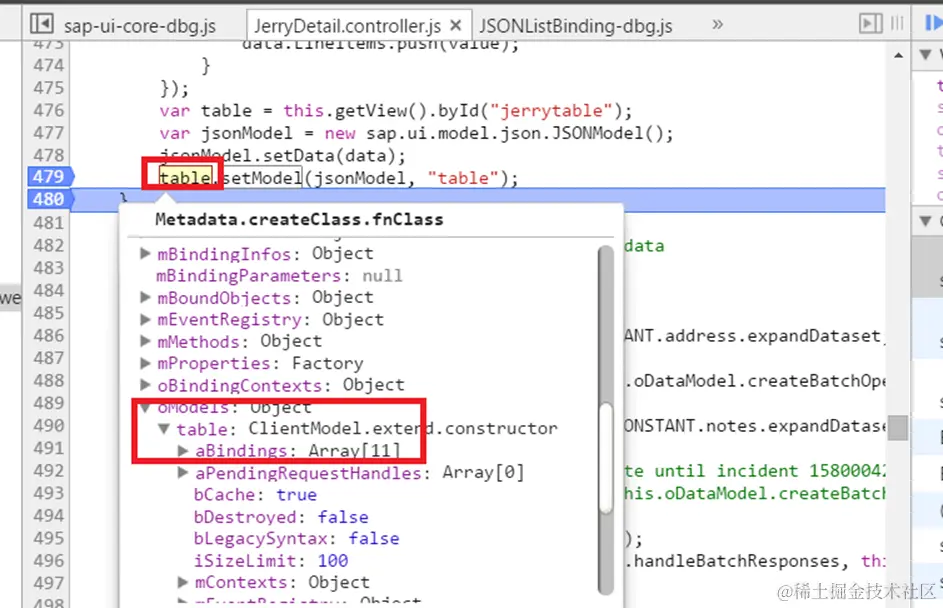
Task: Expand mEventRegistry object
Action: (x=145, y=319)
